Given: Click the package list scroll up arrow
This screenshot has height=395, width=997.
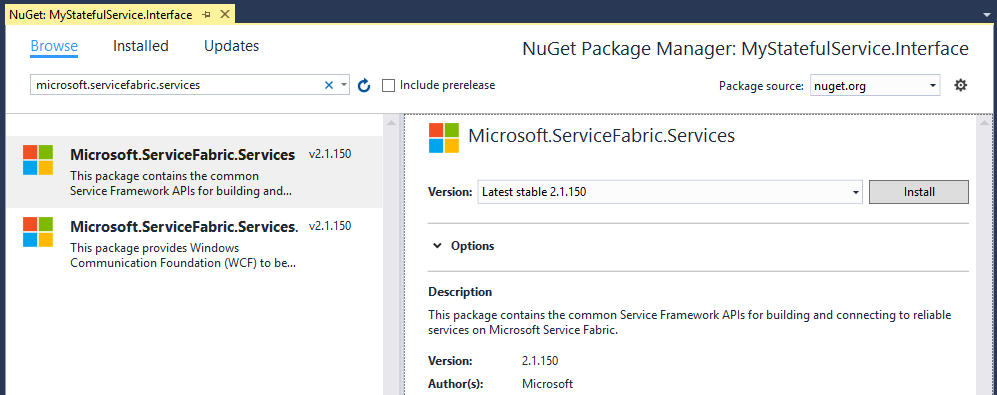Looking at the screenshot, I should (x=392, y=123).
